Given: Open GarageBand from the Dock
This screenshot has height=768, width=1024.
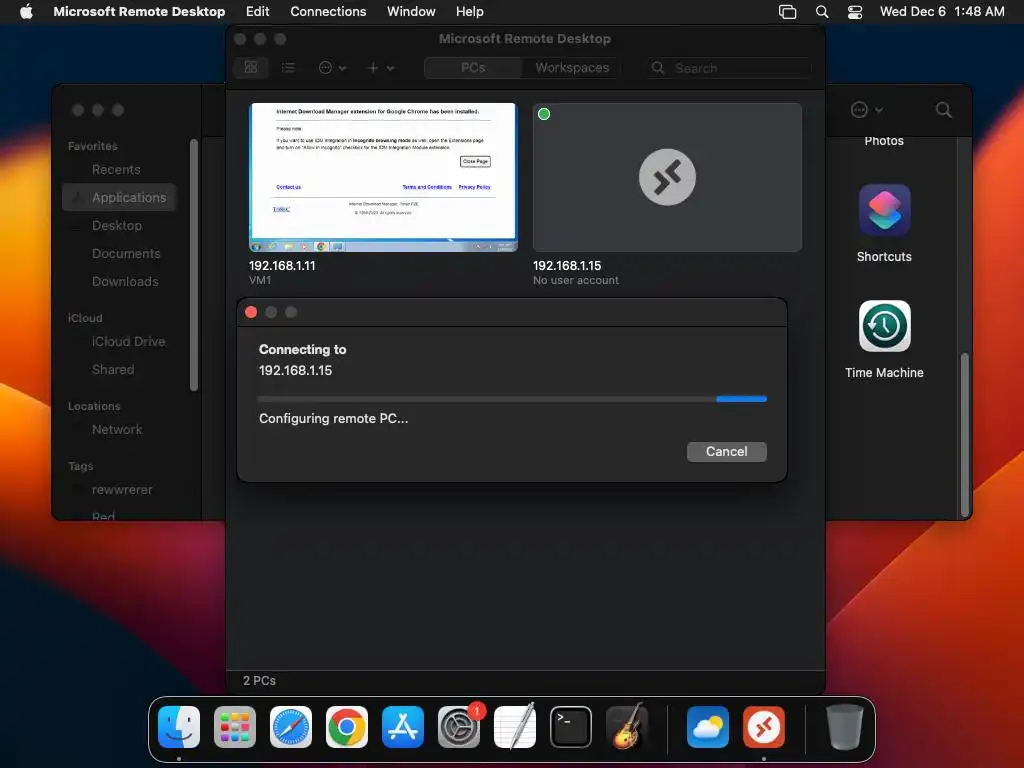Looking at the screenshot, I should pyautogui.click(x=627, y=727).
